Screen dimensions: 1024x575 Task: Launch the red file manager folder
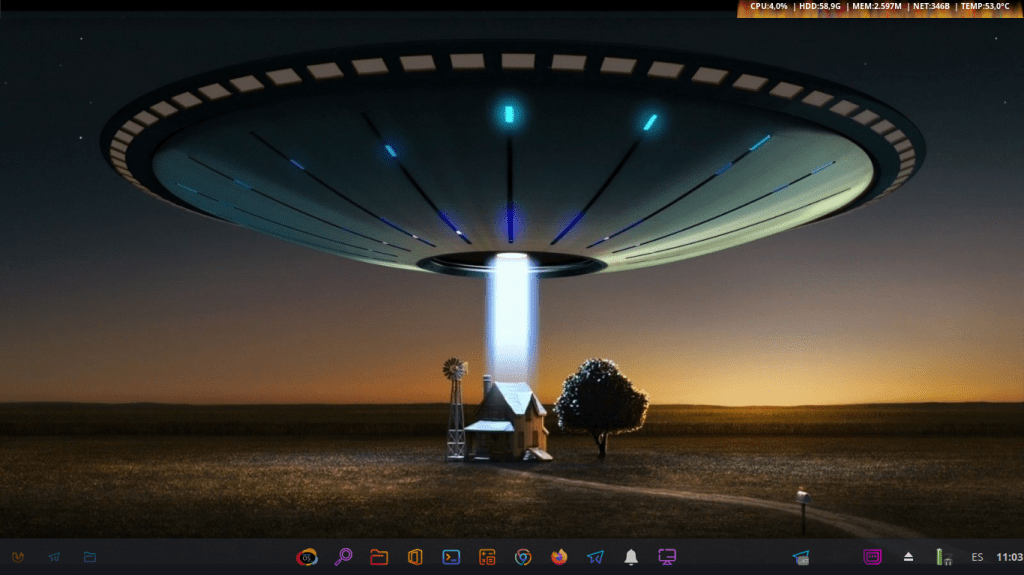coord(379,557)
